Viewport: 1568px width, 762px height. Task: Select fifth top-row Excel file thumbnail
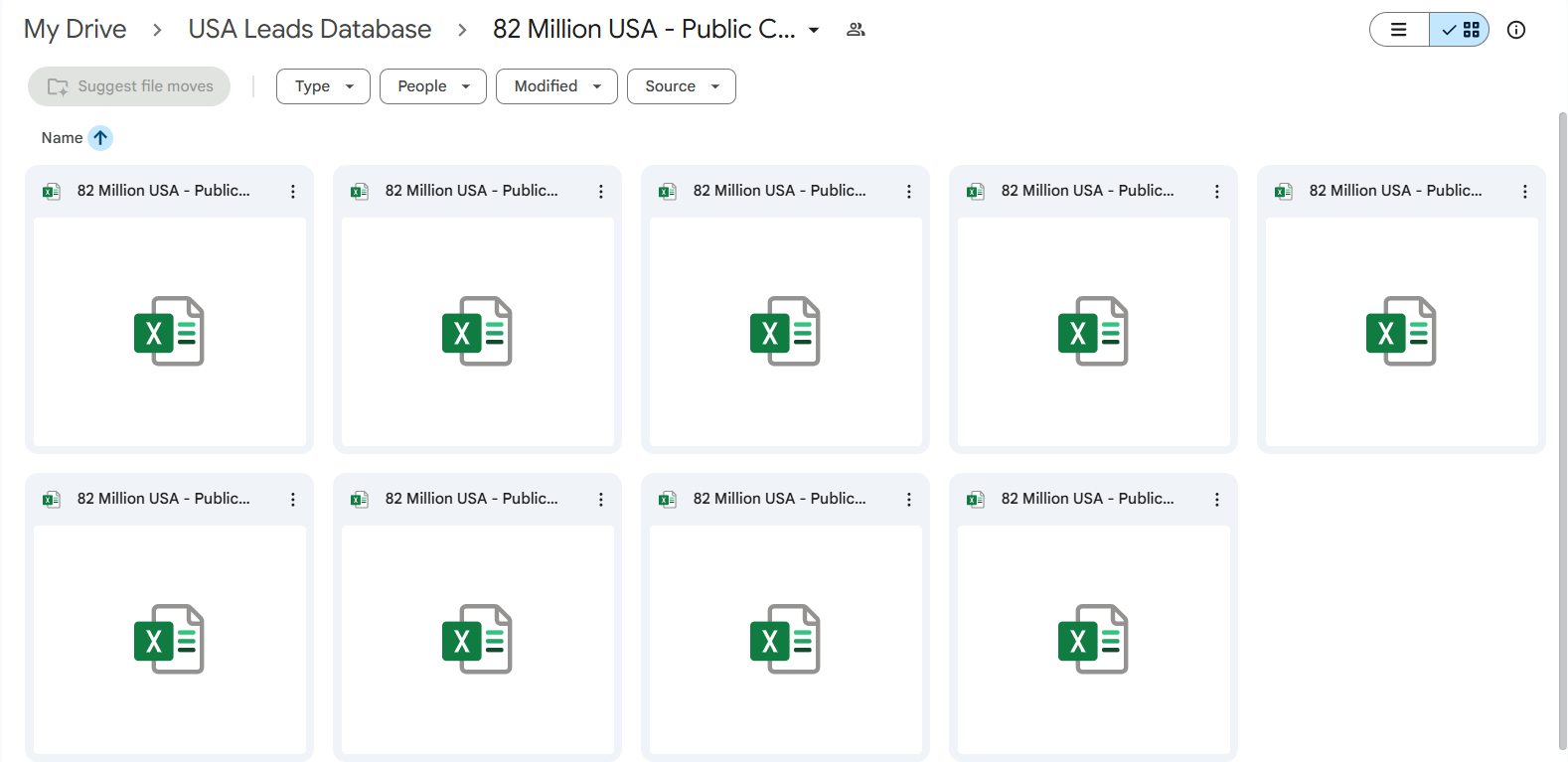(x=1402, y=332)
